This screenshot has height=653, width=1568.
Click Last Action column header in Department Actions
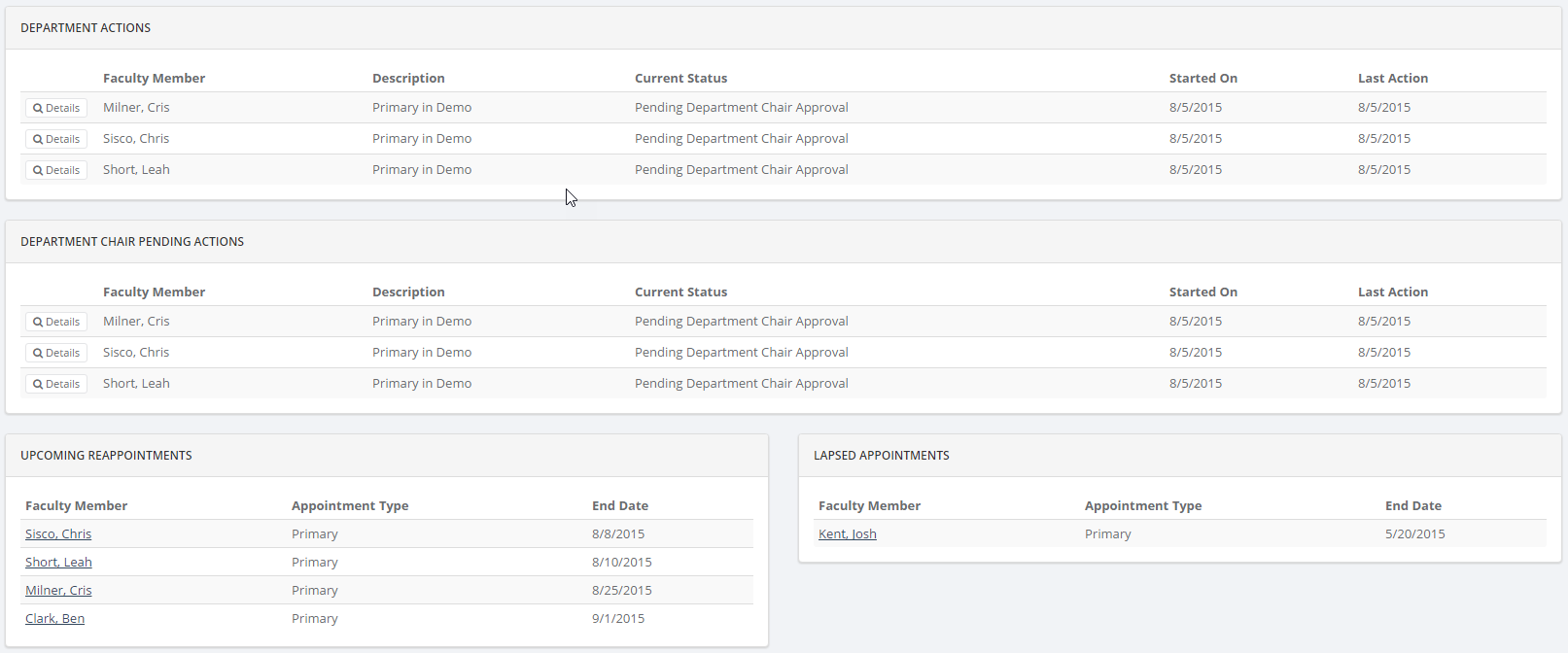click(x=1392, y=79)
